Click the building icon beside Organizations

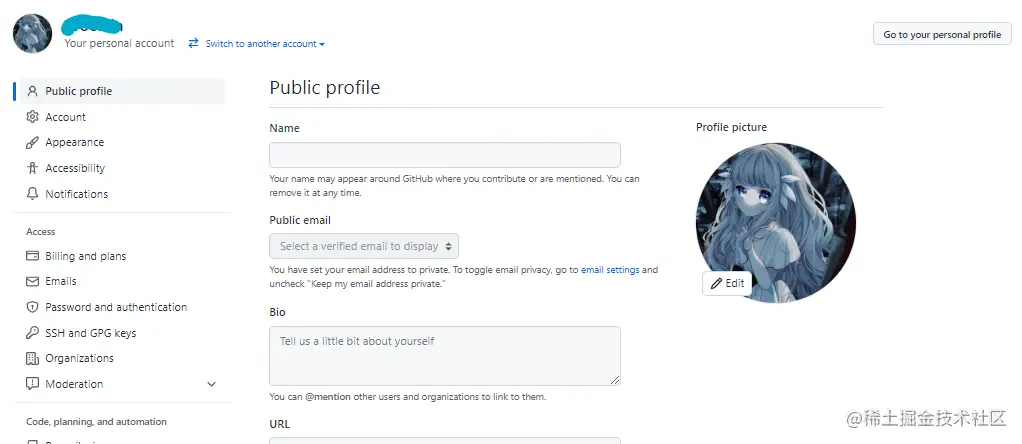coord(33,358)
